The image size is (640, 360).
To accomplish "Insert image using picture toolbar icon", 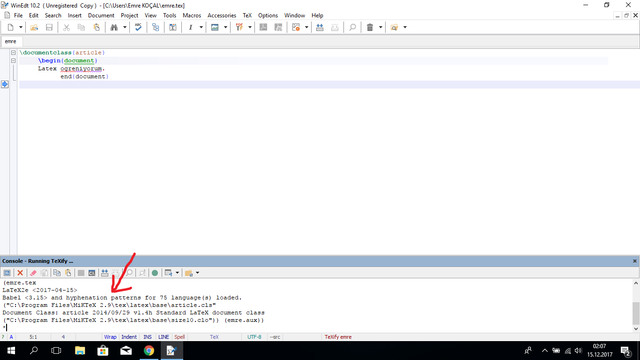I will [215, 27].
